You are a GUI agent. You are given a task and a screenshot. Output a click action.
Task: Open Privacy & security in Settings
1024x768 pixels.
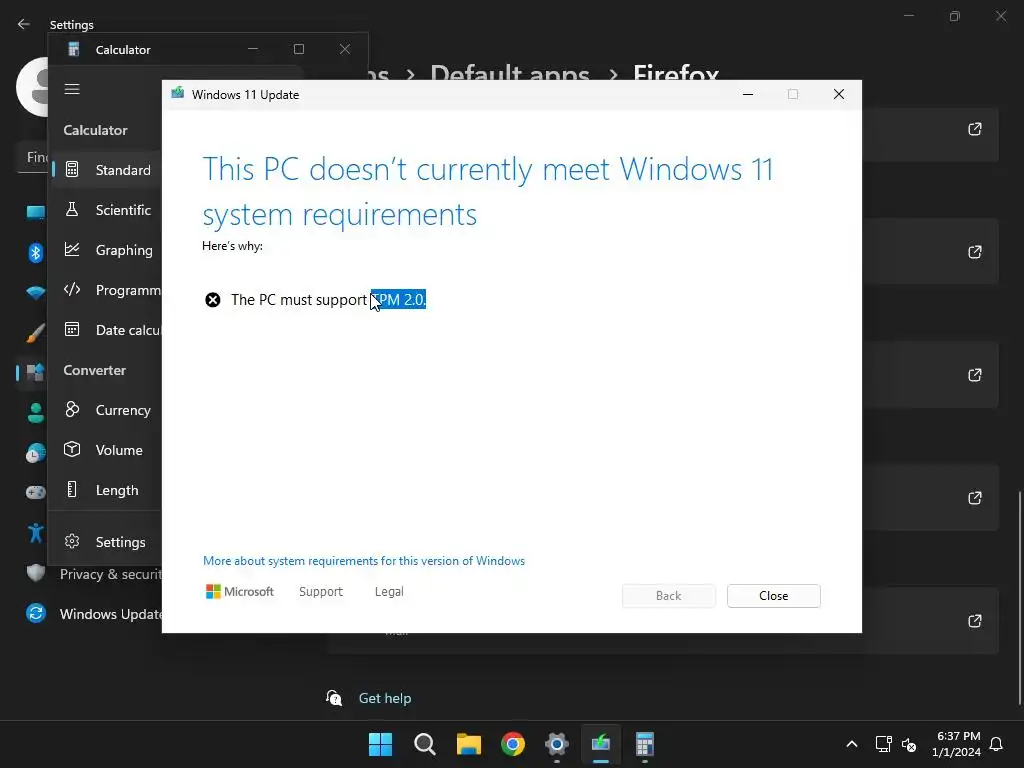[94, 574]
